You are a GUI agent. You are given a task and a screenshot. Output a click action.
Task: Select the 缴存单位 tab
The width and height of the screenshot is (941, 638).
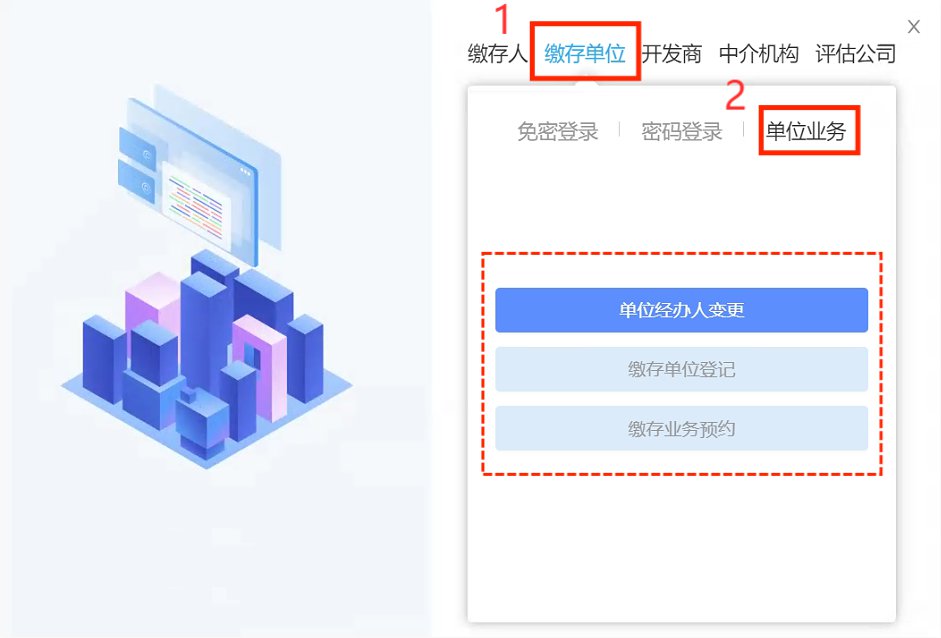(585, 54)
